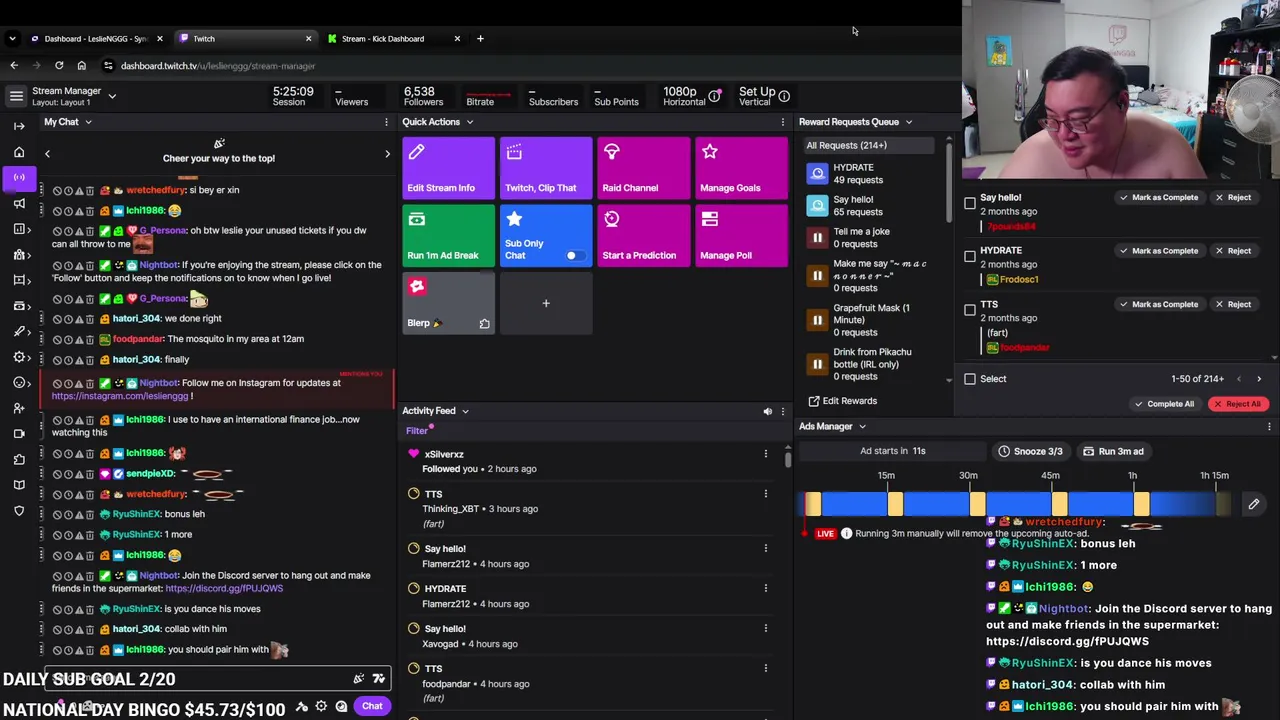Open browser tab list dropdown arrow
This screenshot has width=1280, height=720.
(12, 39)
